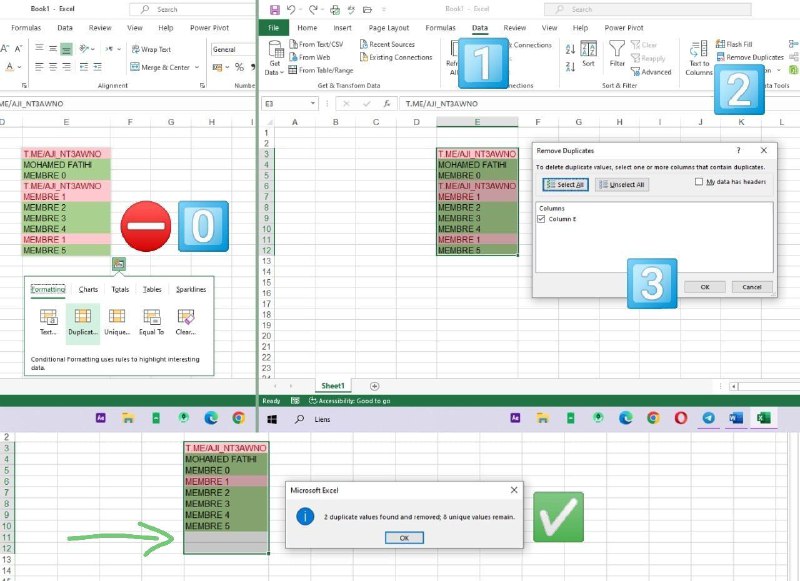Open Recent Sources
The image size is (800, 581).
click(387, 44)
